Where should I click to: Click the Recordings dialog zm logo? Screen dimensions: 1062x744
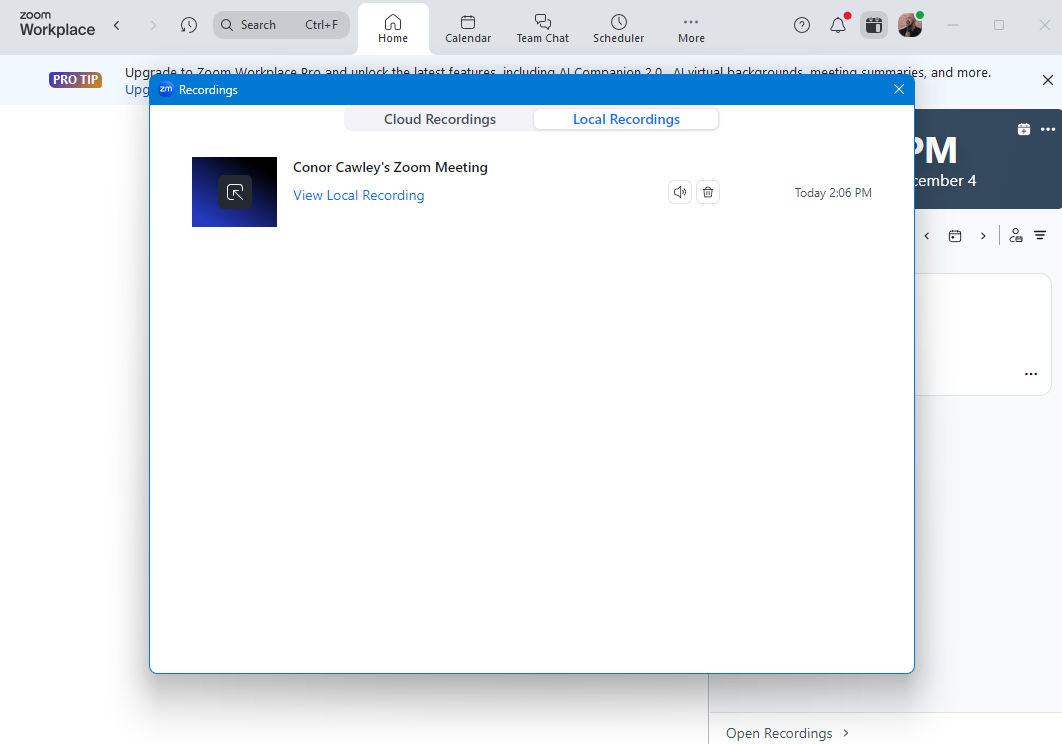[166, 89]
